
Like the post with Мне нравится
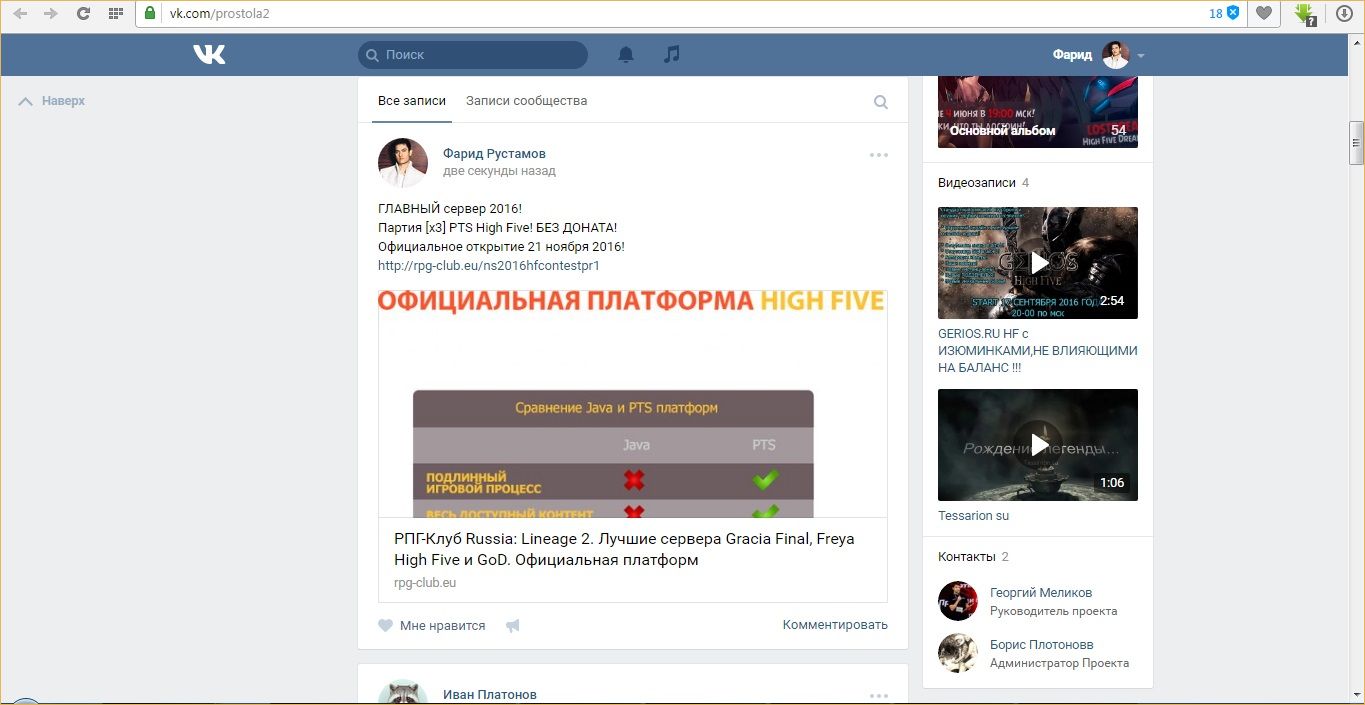point(432,626)
